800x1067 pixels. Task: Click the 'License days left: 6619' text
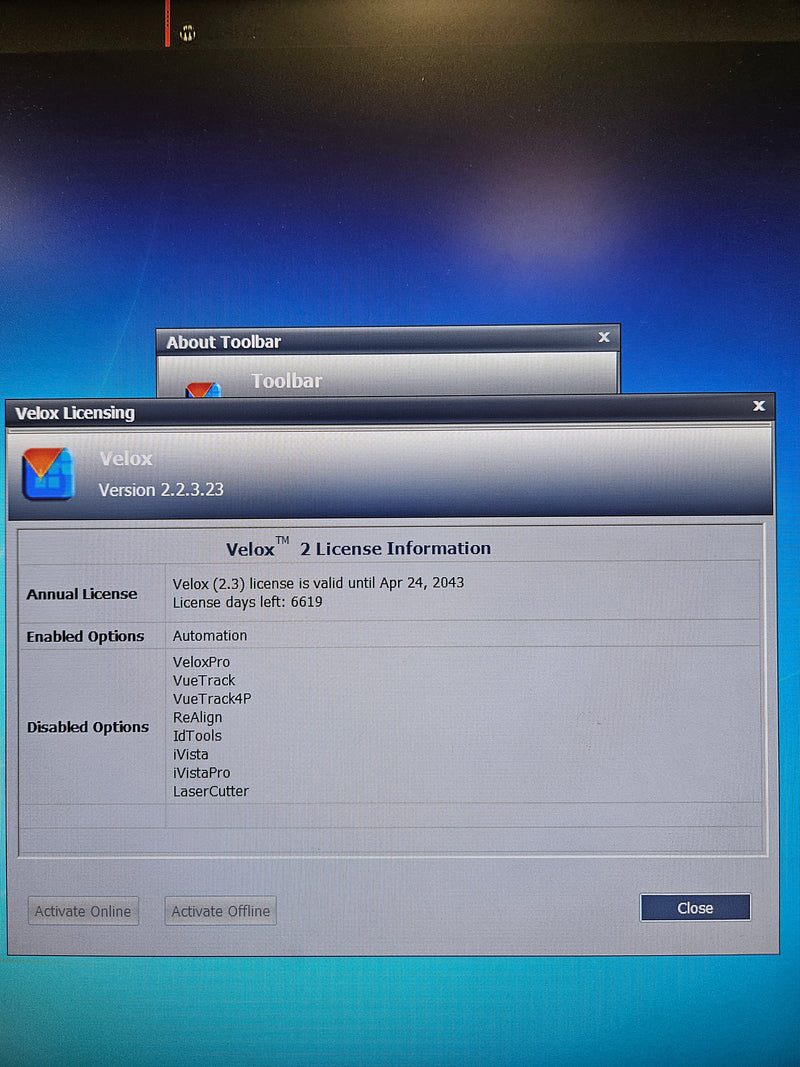click(248, 602)
